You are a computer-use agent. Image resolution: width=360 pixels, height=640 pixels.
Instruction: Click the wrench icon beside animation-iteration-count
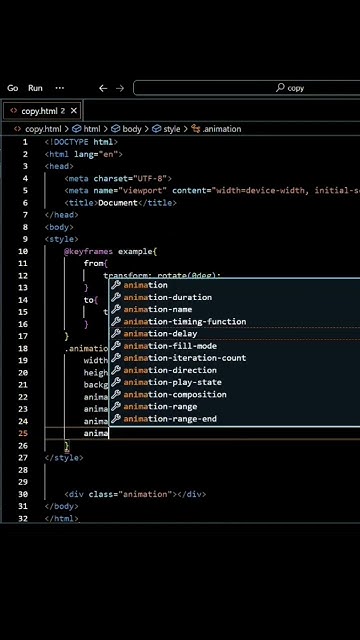pyautogui.click(x=116, y=358)
